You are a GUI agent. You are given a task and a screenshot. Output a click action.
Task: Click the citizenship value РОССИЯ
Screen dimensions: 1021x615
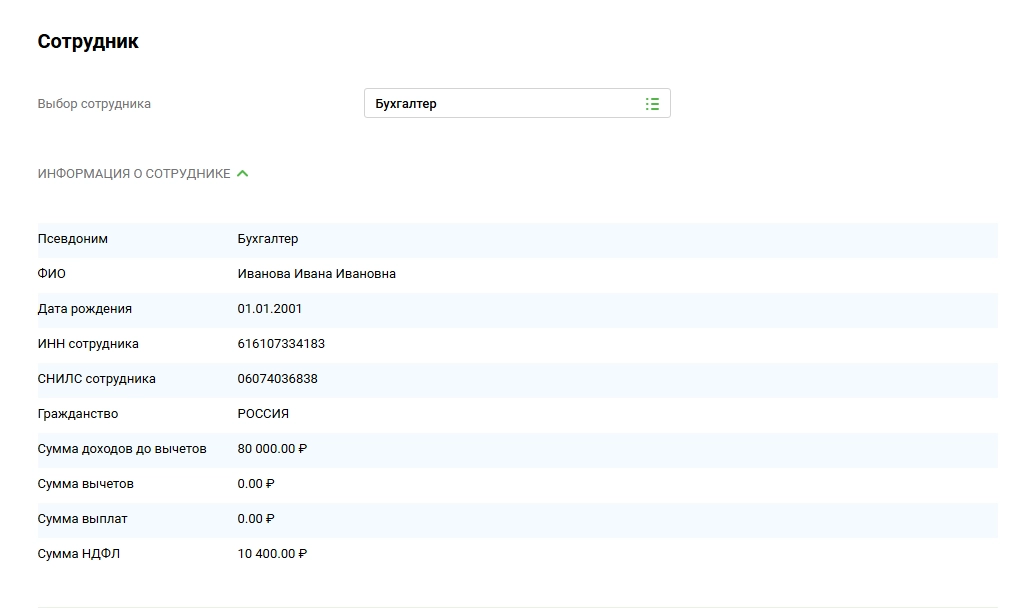pos(263,414)
